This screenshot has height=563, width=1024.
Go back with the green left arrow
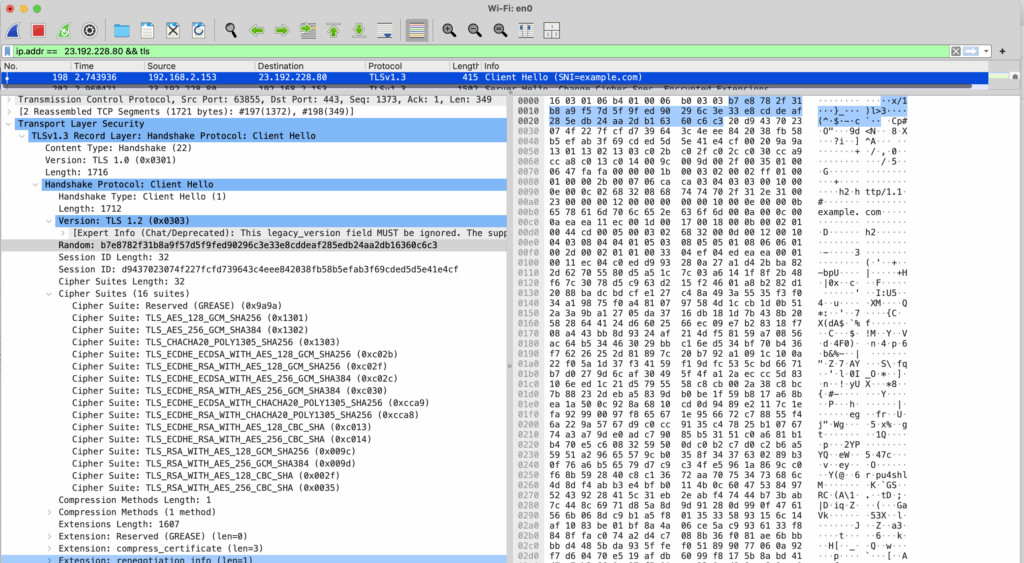point(257,31)
